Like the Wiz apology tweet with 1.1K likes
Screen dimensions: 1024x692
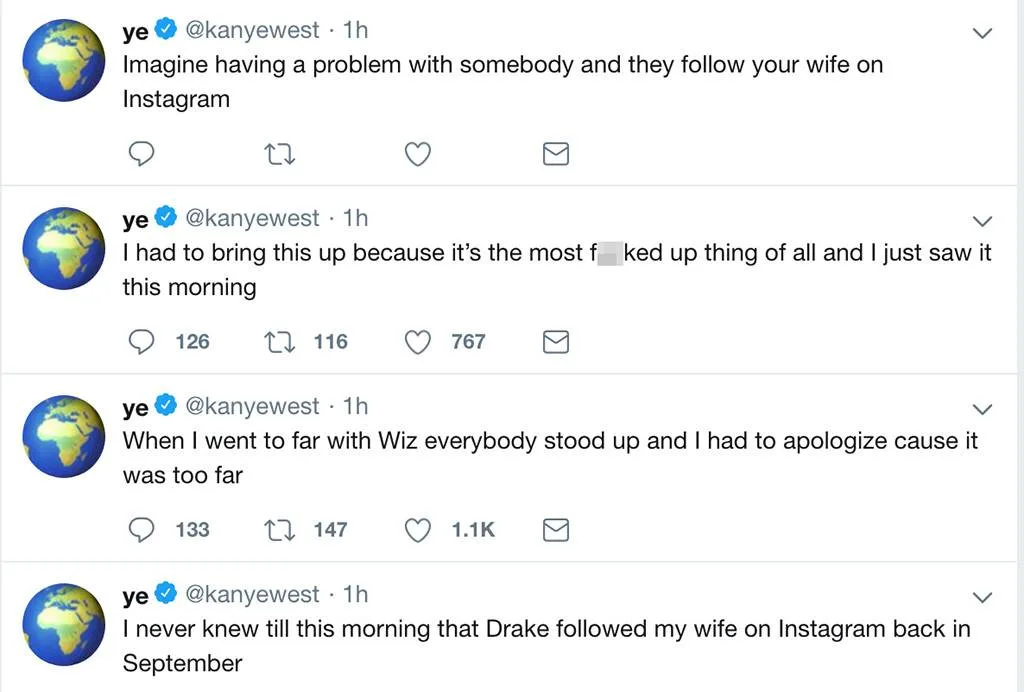point(417,530)
